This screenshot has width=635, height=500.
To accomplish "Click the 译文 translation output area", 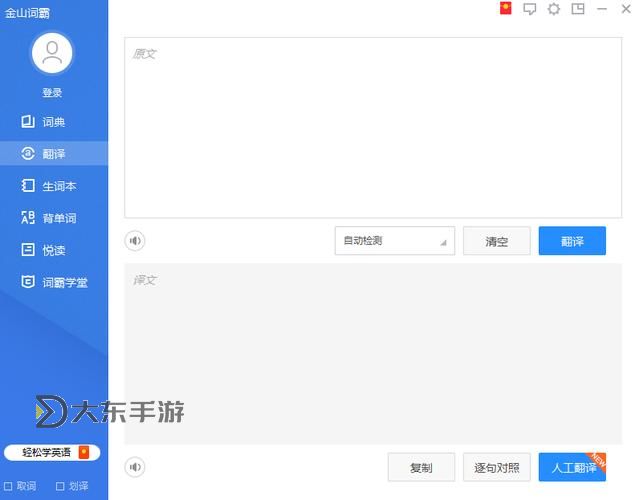I will pyautogui.click(x=373, y=353).
